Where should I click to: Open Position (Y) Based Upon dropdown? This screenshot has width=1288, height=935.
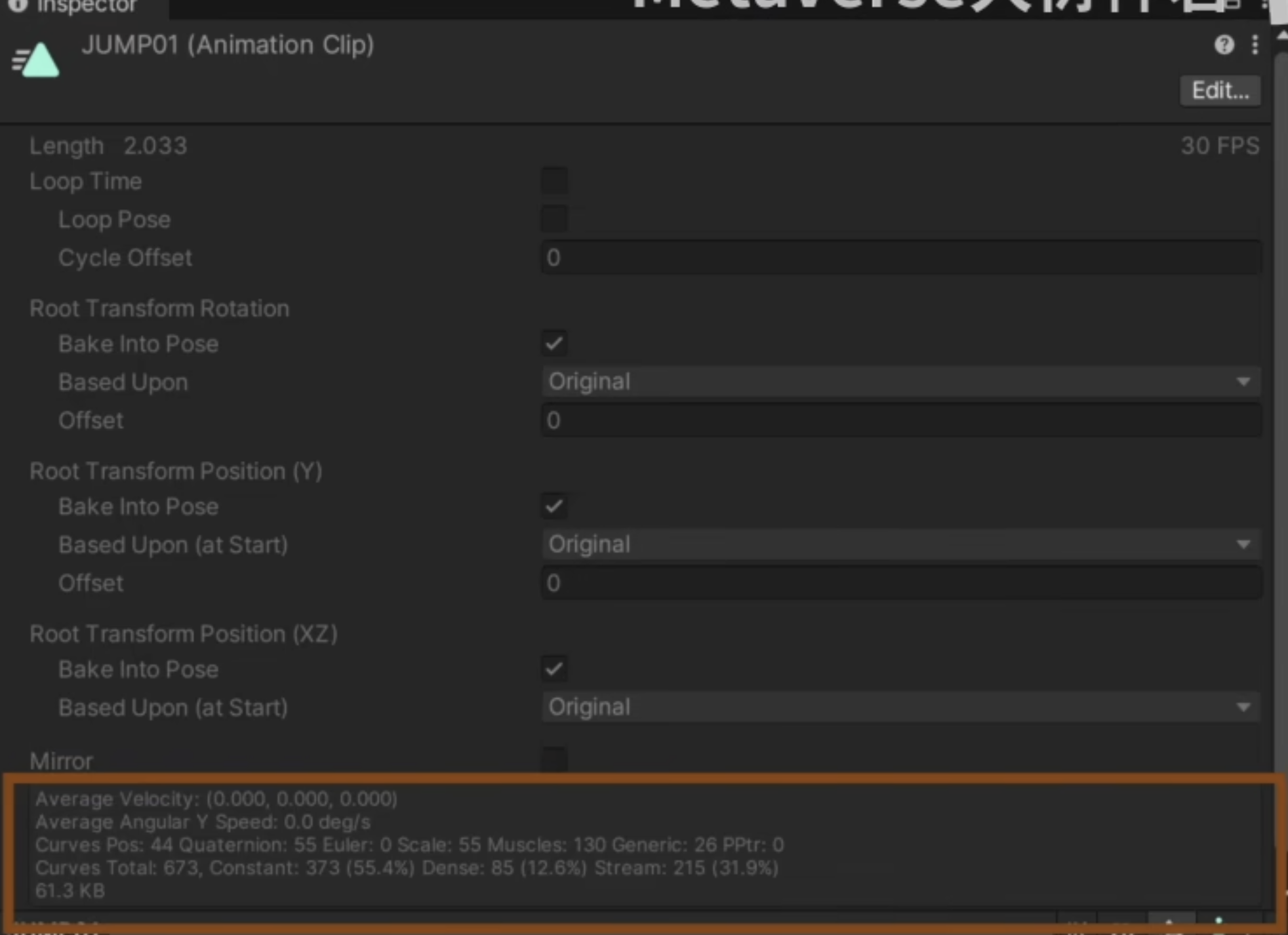pos(900,544)
